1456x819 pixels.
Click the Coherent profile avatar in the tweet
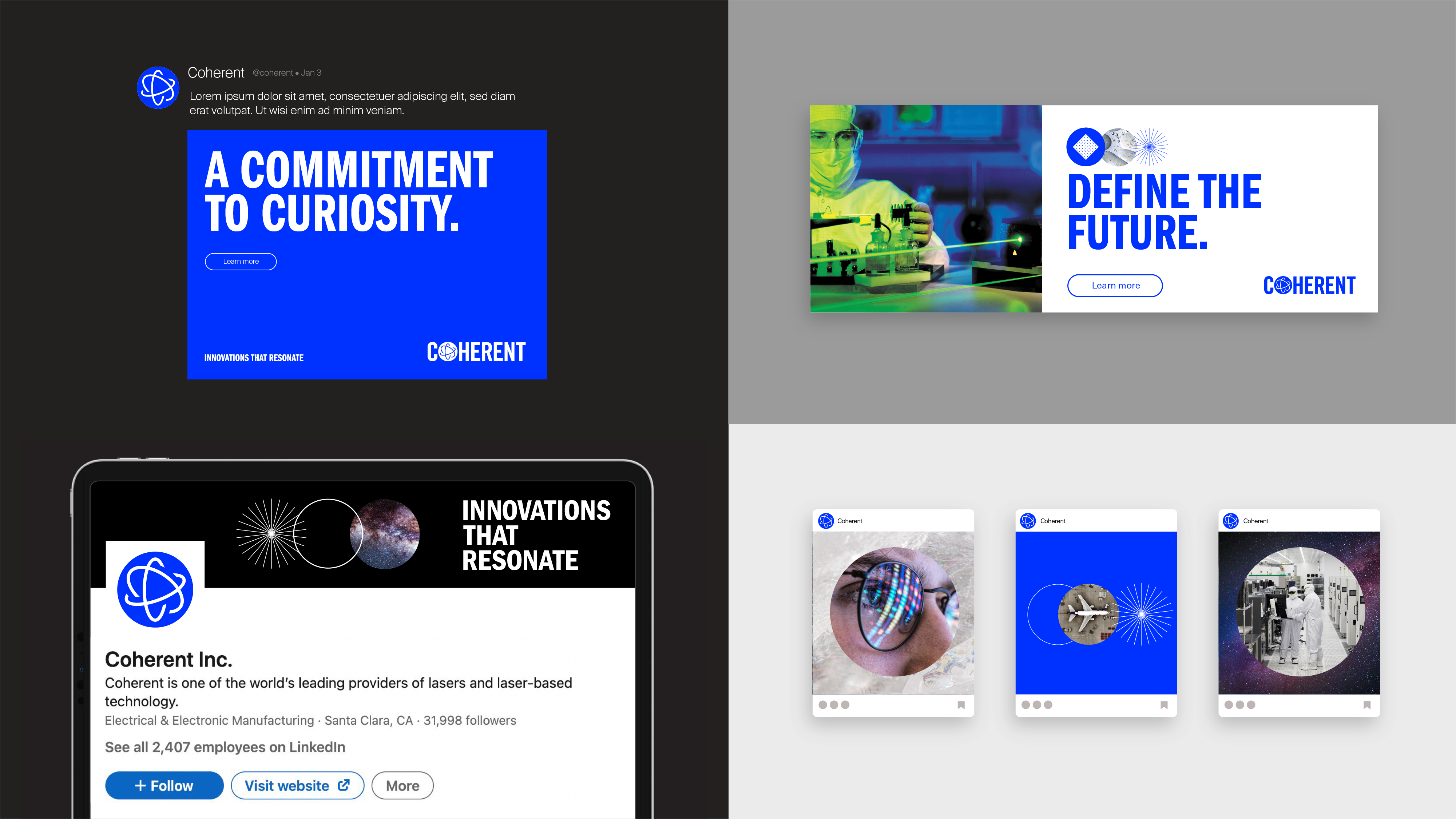pos(158,88)
